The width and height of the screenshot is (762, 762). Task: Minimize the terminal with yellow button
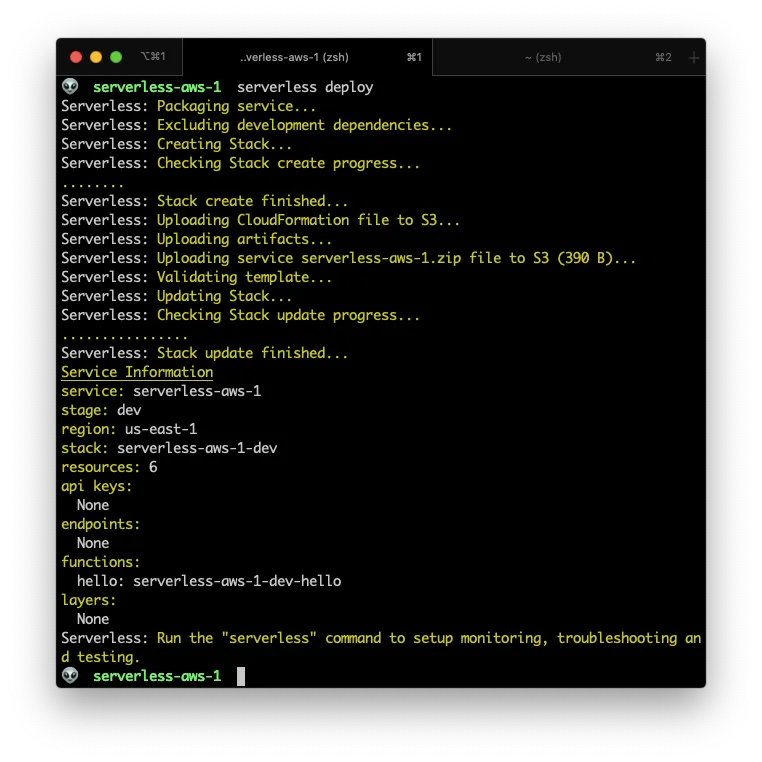(96, 57)
